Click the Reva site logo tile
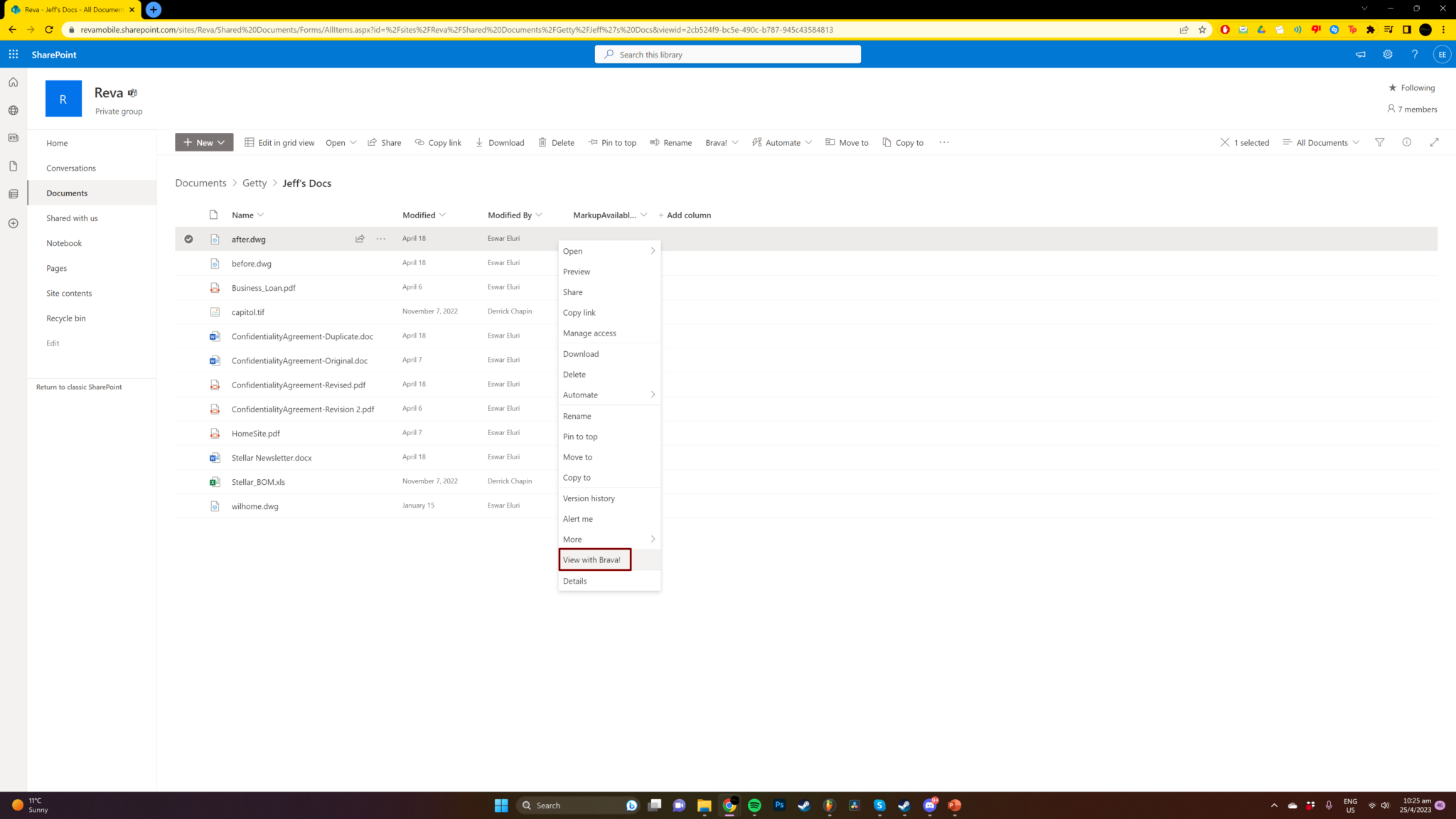 click(x=63, y=99)
